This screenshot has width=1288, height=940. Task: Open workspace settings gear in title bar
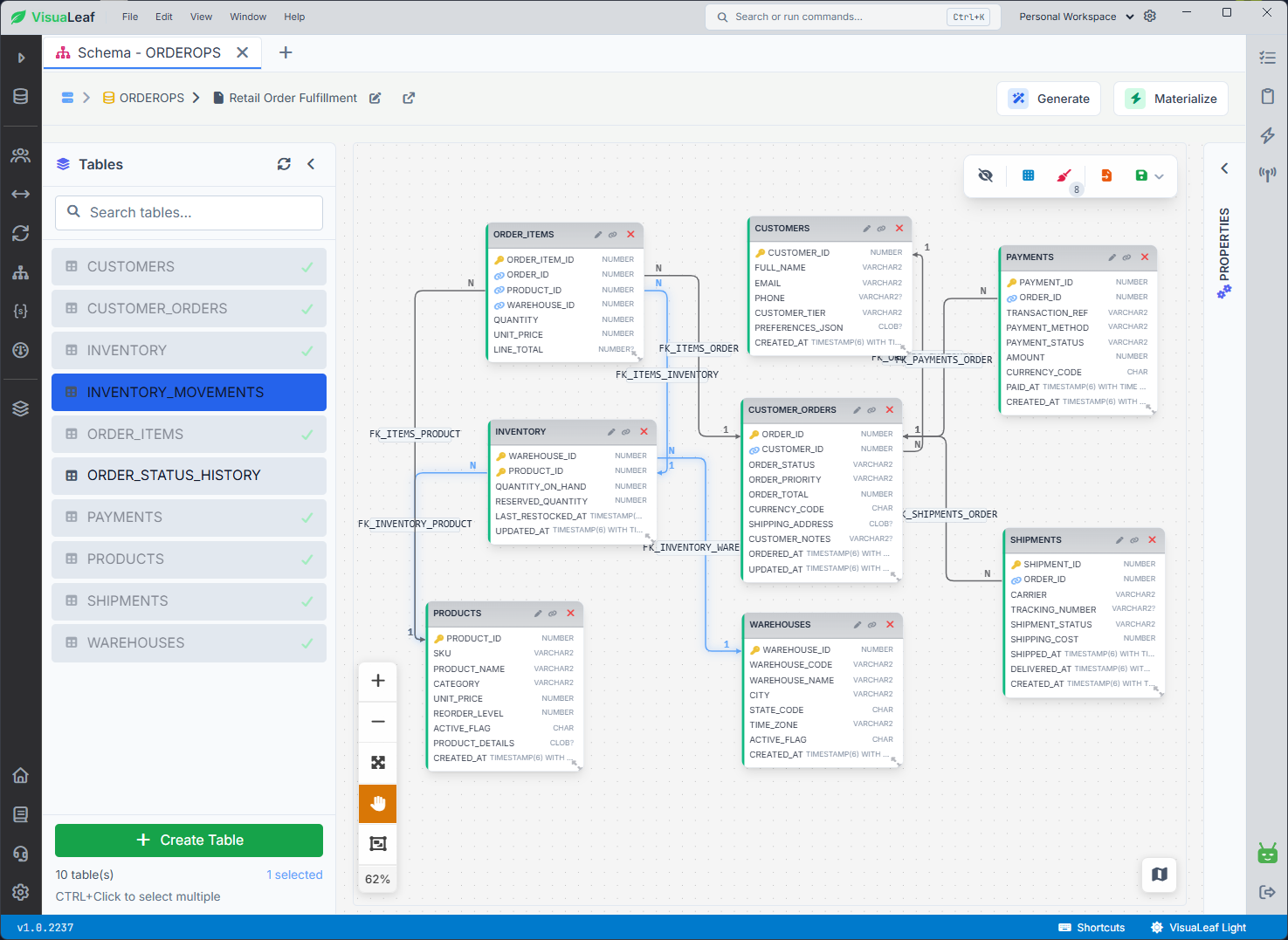pos(1150,17)
